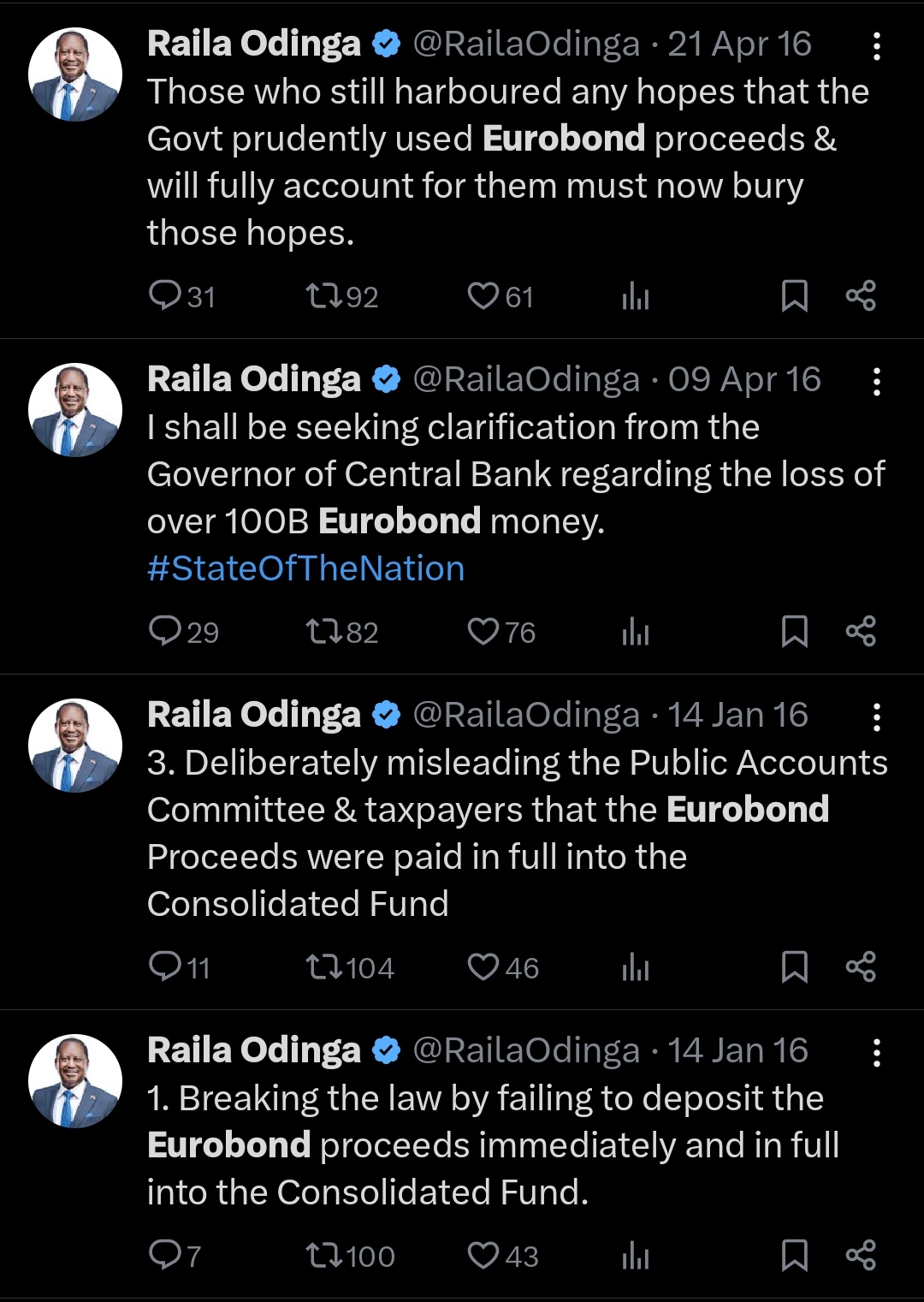Share the 21 Apr 16 tweet
The height and width of the screenshot is (1302, 924).
861,296
